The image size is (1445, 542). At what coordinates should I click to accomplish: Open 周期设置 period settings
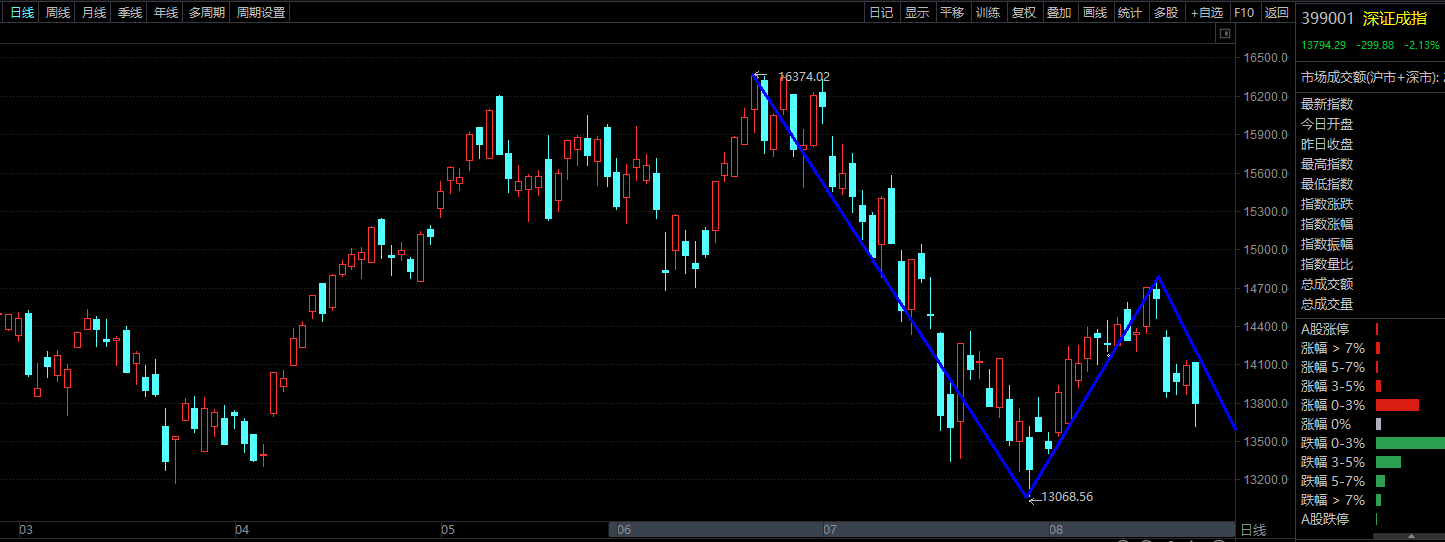tap(261, 13)
